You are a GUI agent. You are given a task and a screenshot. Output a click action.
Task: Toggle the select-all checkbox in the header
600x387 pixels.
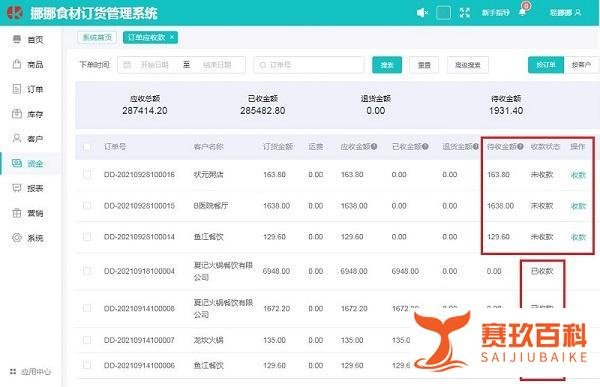point(87,147)
